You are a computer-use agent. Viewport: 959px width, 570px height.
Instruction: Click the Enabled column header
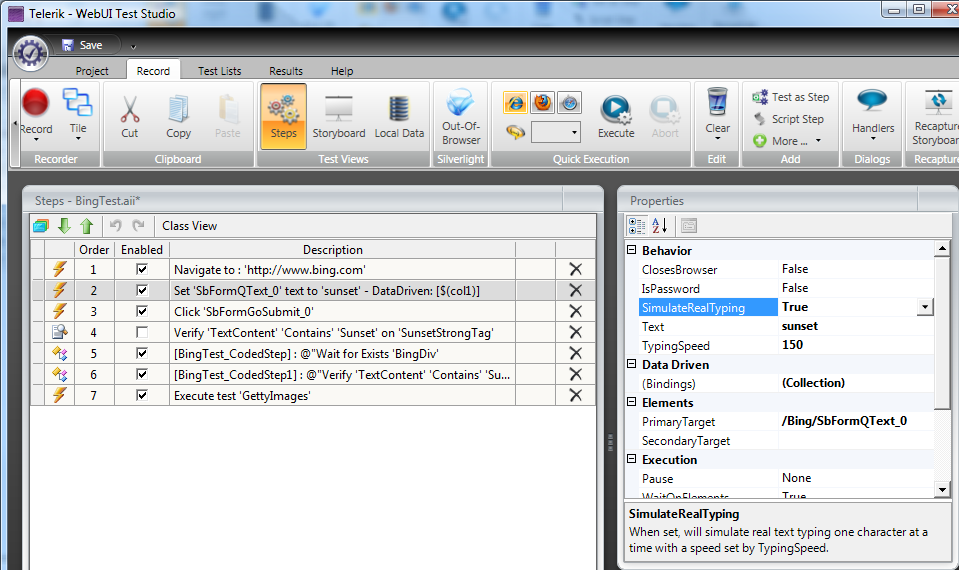142,250
